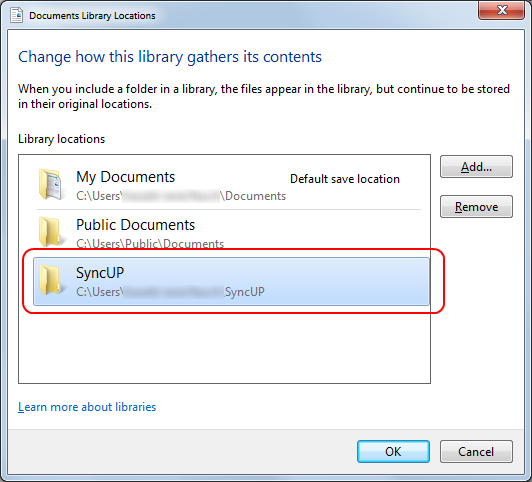Viewport: 532px width, 482px height.
Task: Click the C:\Users\Public\Documents path text
Action: [150, 244]
